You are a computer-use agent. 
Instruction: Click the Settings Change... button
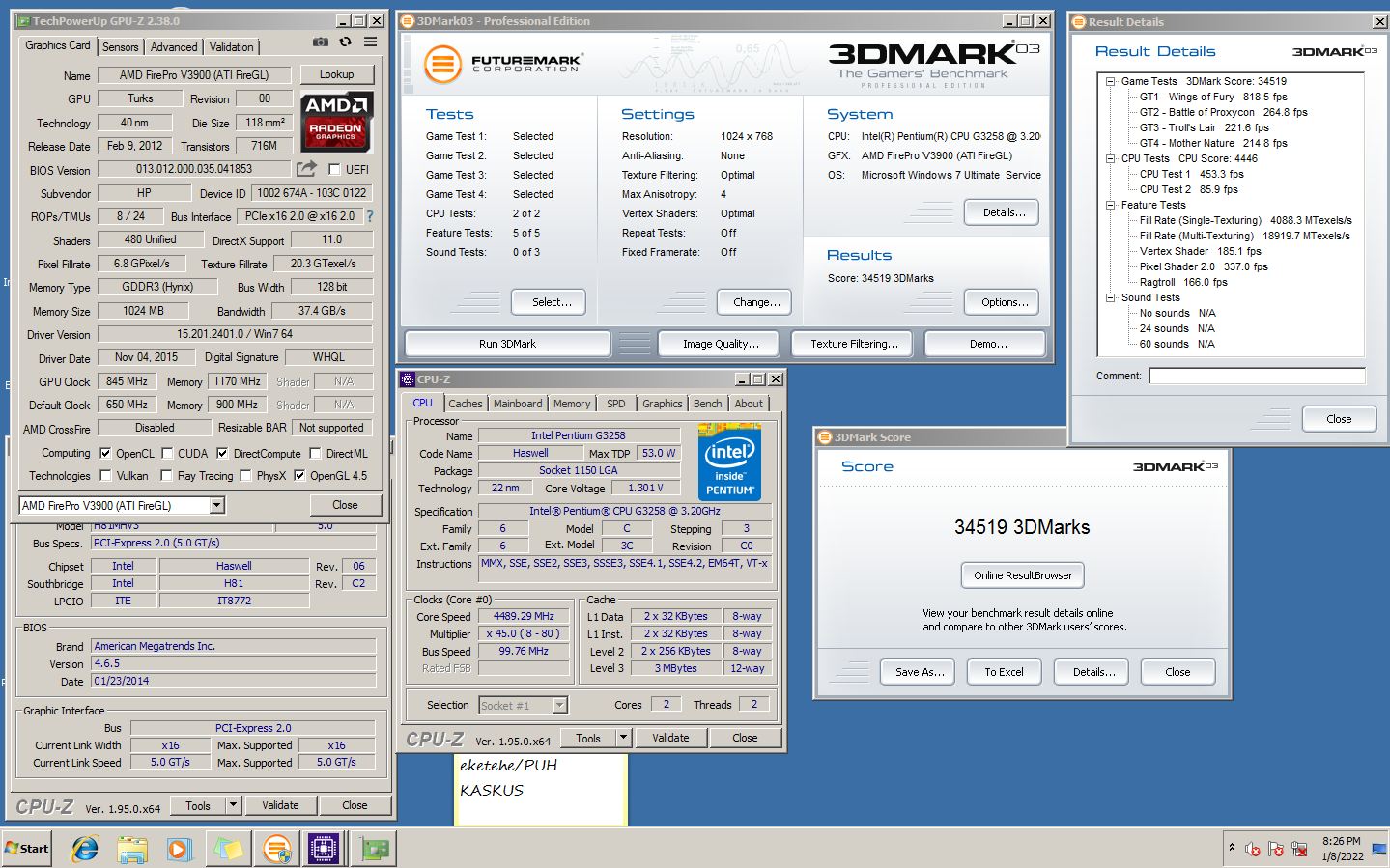point(755,302)
